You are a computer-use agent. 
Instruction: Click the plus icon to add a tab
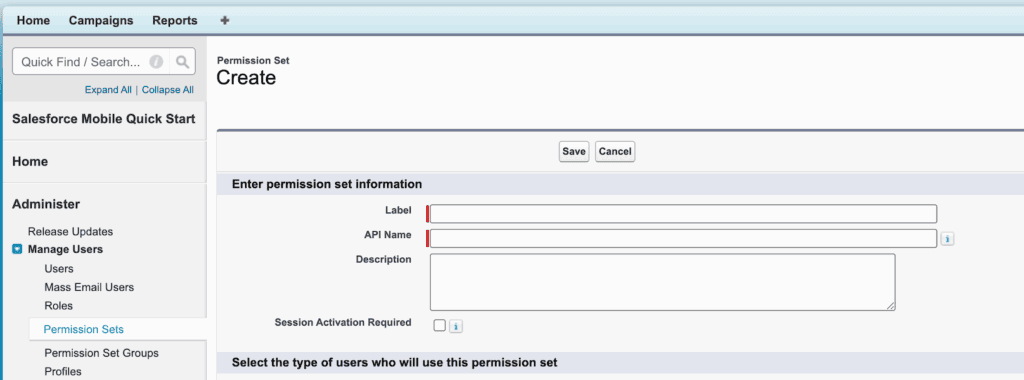click(225, 20)
